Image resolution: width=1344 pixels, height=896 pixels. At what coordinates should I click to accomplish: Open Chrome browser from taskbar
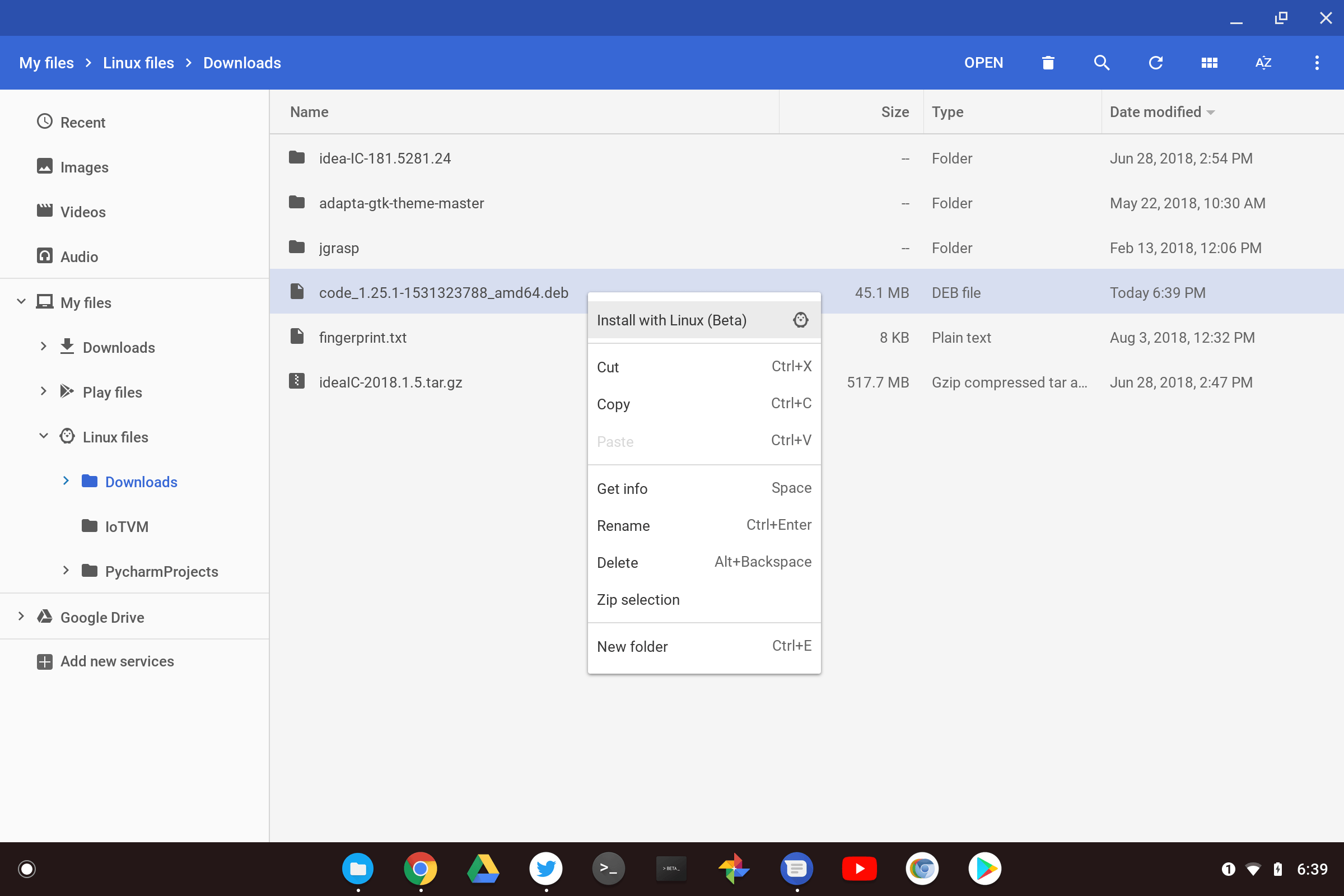[421, 868]
